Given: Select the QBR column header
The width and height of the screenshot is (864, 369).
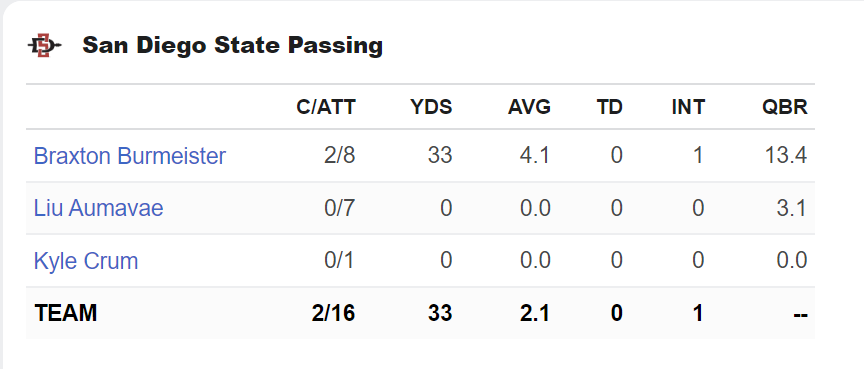Looking at the screenshot, I should [x=785, y=107].
